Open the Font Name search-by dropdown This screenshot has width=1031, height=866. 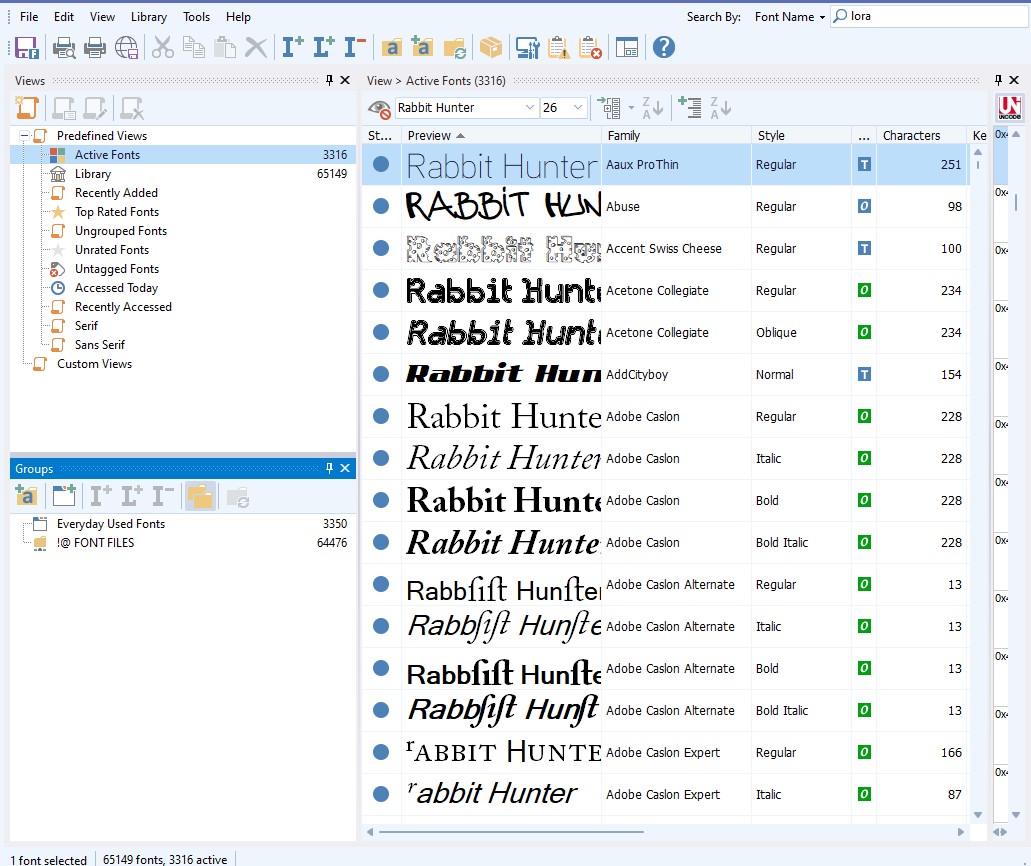click(790, 16)
